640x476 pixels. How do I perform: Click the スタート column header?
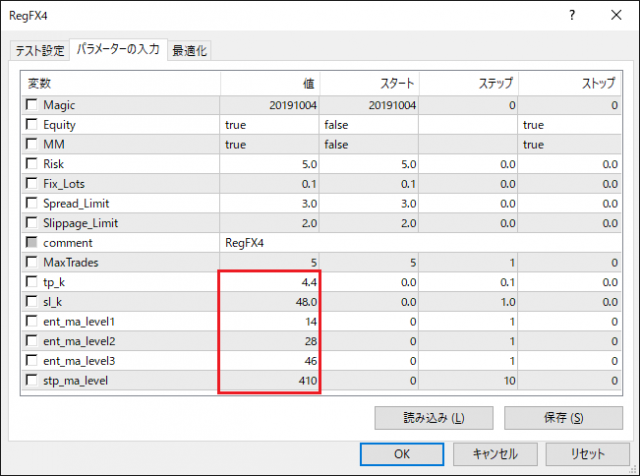[x=369, y=84]
